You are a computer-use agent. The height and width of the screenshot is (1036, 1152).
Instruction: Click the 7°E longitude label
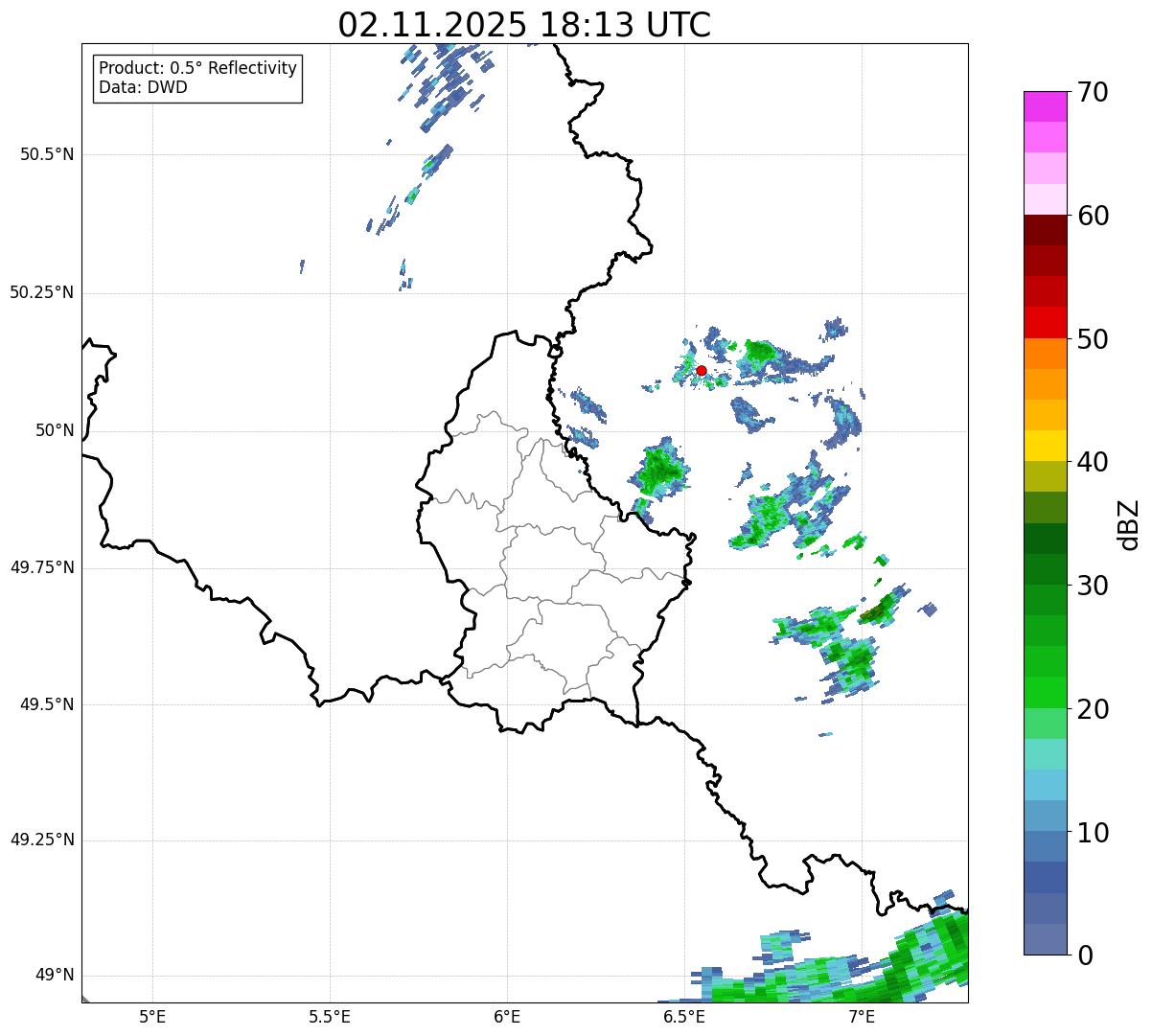pos(862,1016)
